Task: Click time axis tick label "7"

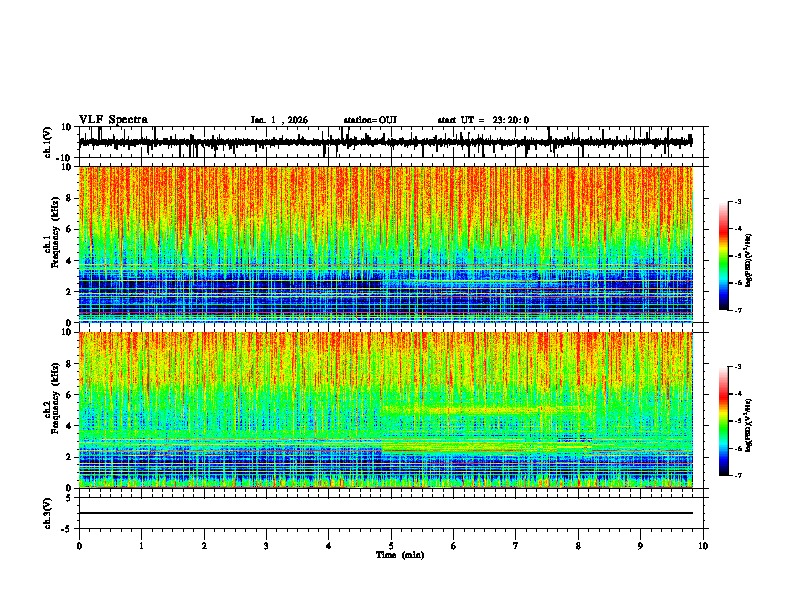Action: [516, 546]
